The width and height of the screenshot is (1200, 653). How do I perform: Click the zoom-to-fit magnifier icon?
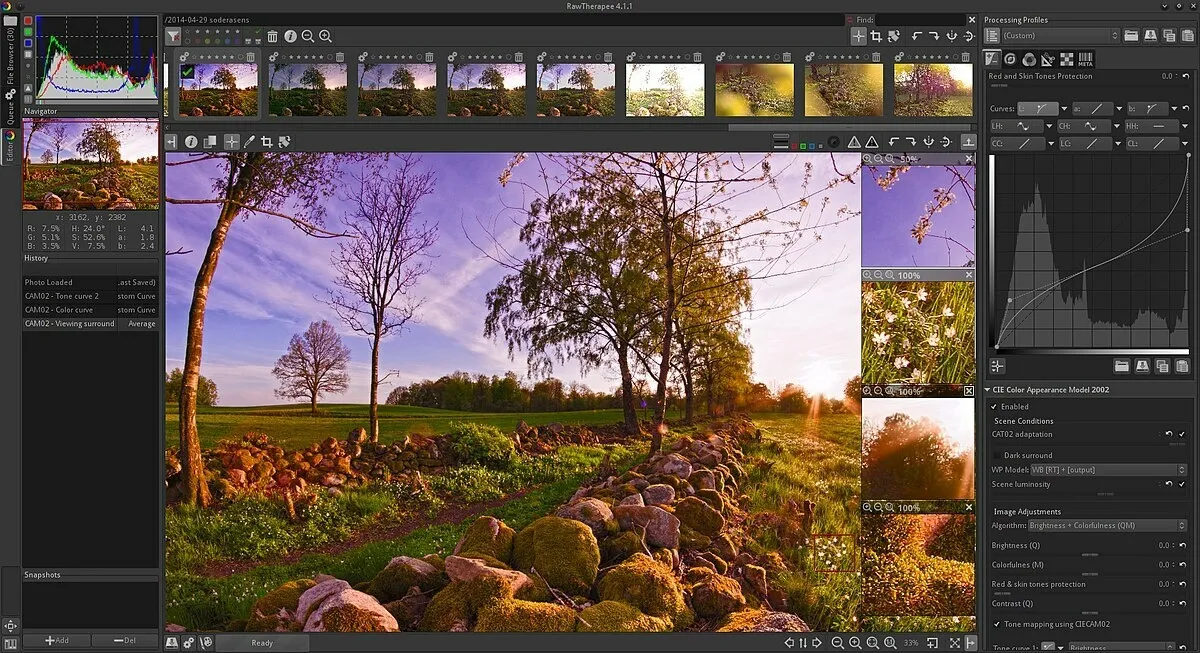pos(874,643)
